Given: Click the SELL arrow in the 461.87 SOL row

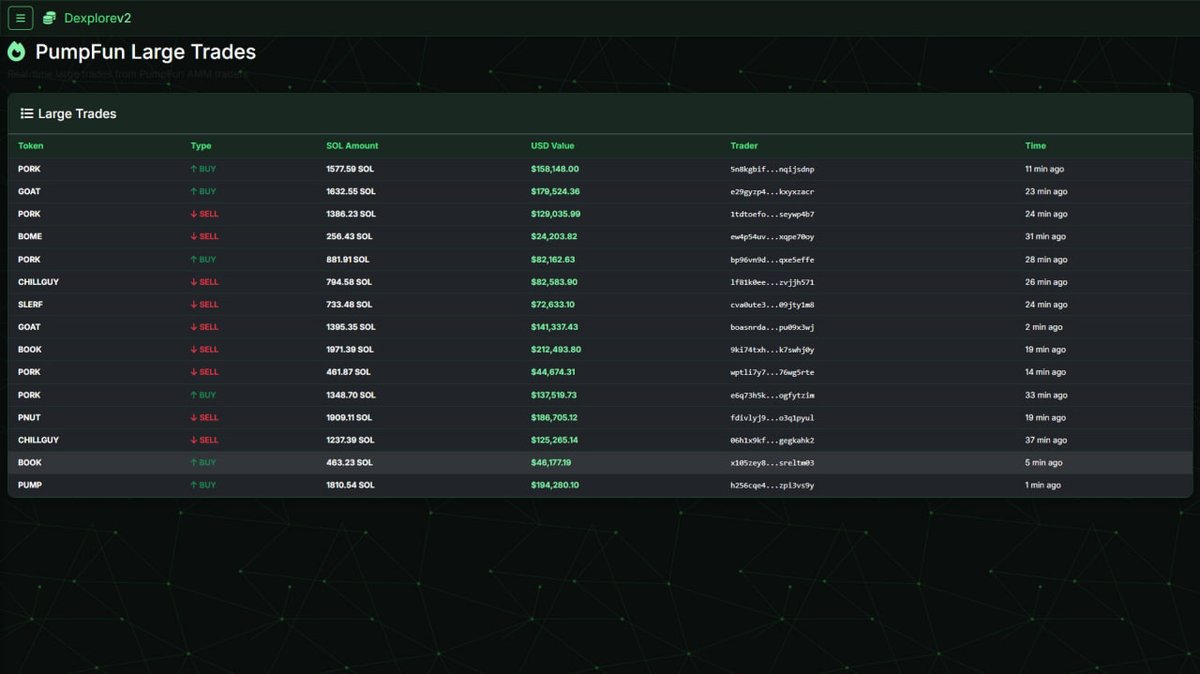Looking at the screenshot, I should click(193, 372).
